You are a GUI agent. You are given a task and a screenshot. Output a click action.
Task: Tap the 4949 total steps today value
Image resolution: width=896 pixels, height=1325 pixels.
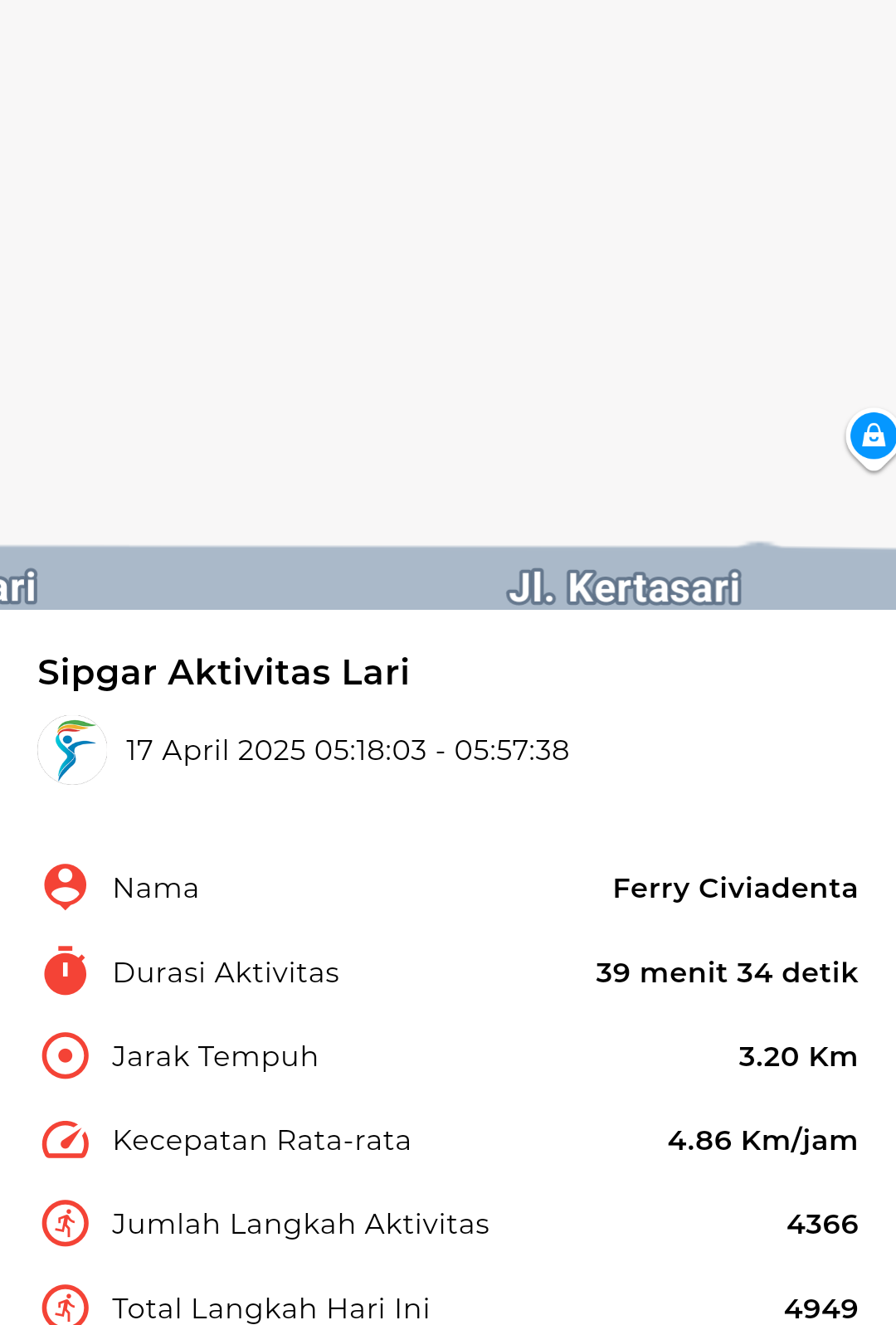pyautogui.click(x=821, y=1308)
